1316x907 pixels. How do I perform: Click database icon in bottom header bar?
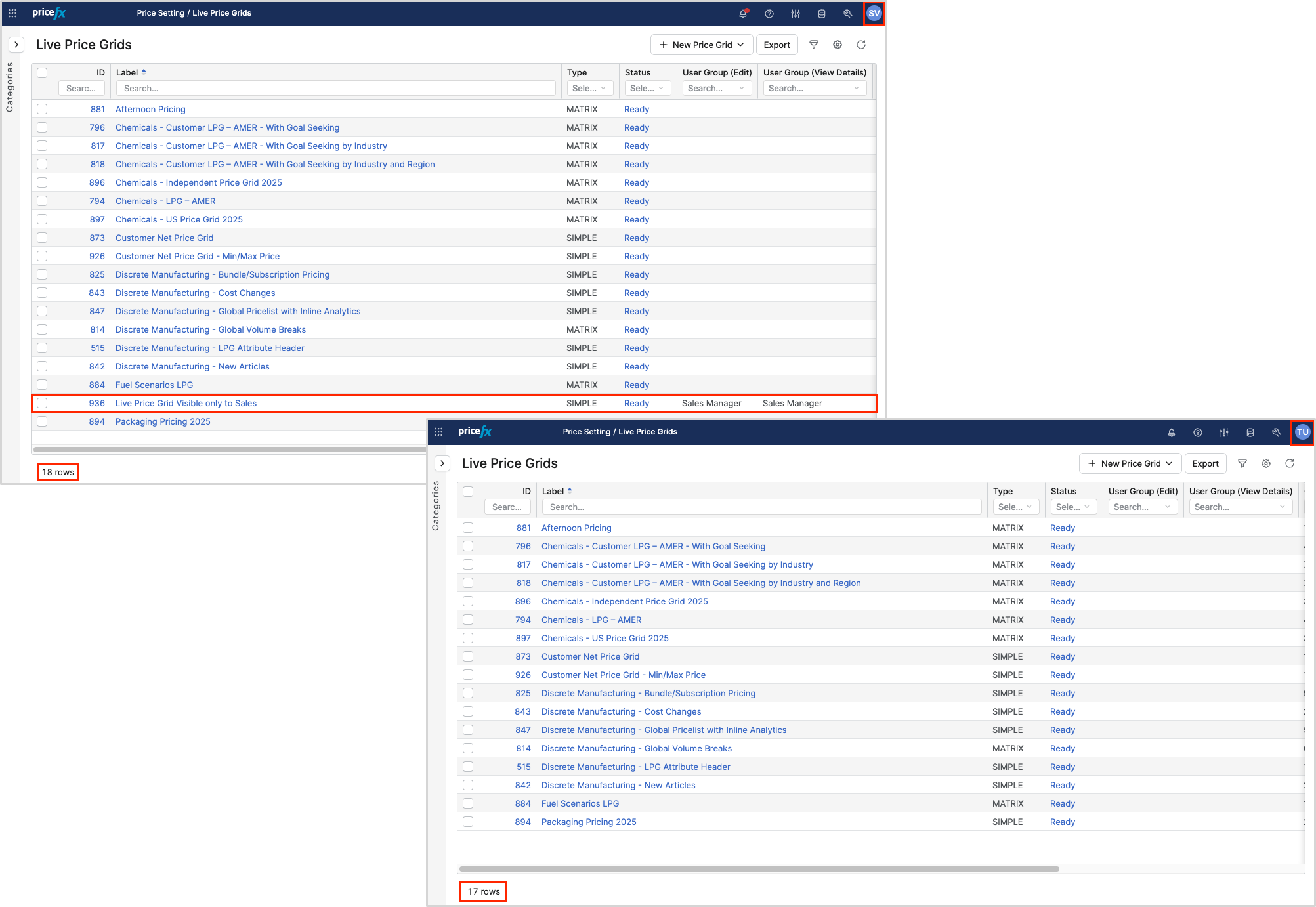coord(1250,432)
